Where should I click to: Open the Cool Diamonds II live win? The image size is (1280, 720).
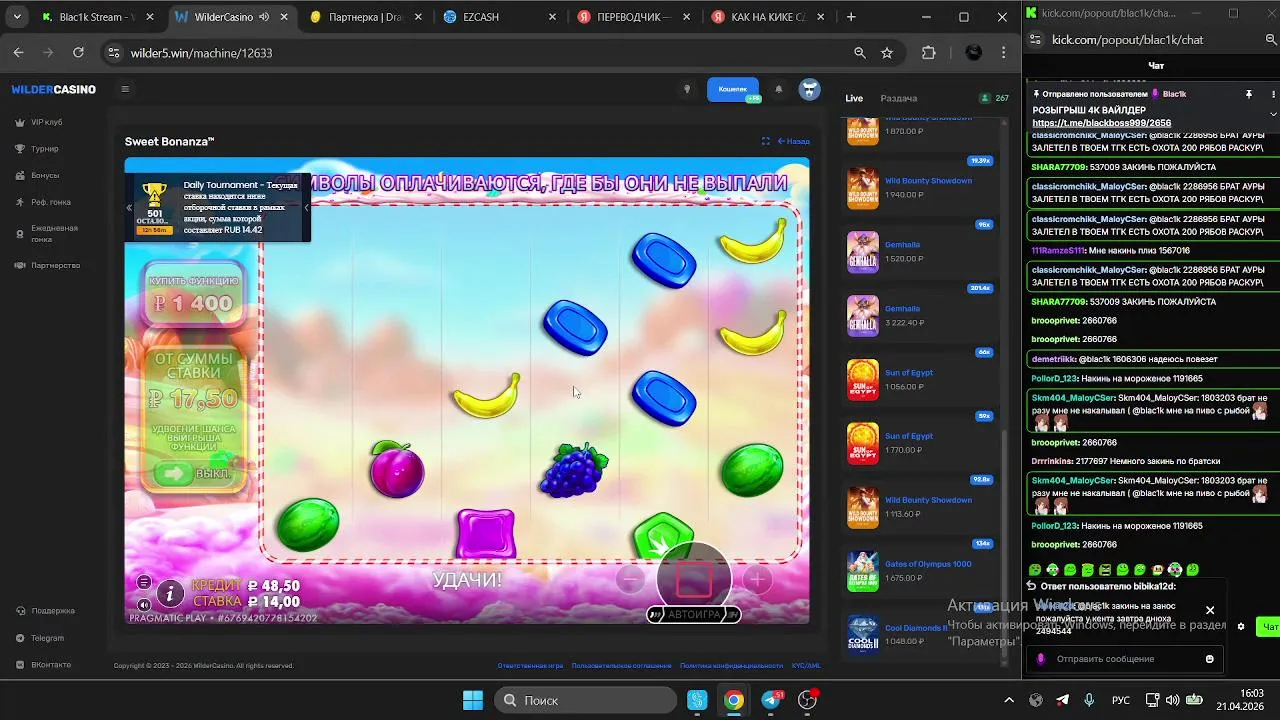point(922,634)
